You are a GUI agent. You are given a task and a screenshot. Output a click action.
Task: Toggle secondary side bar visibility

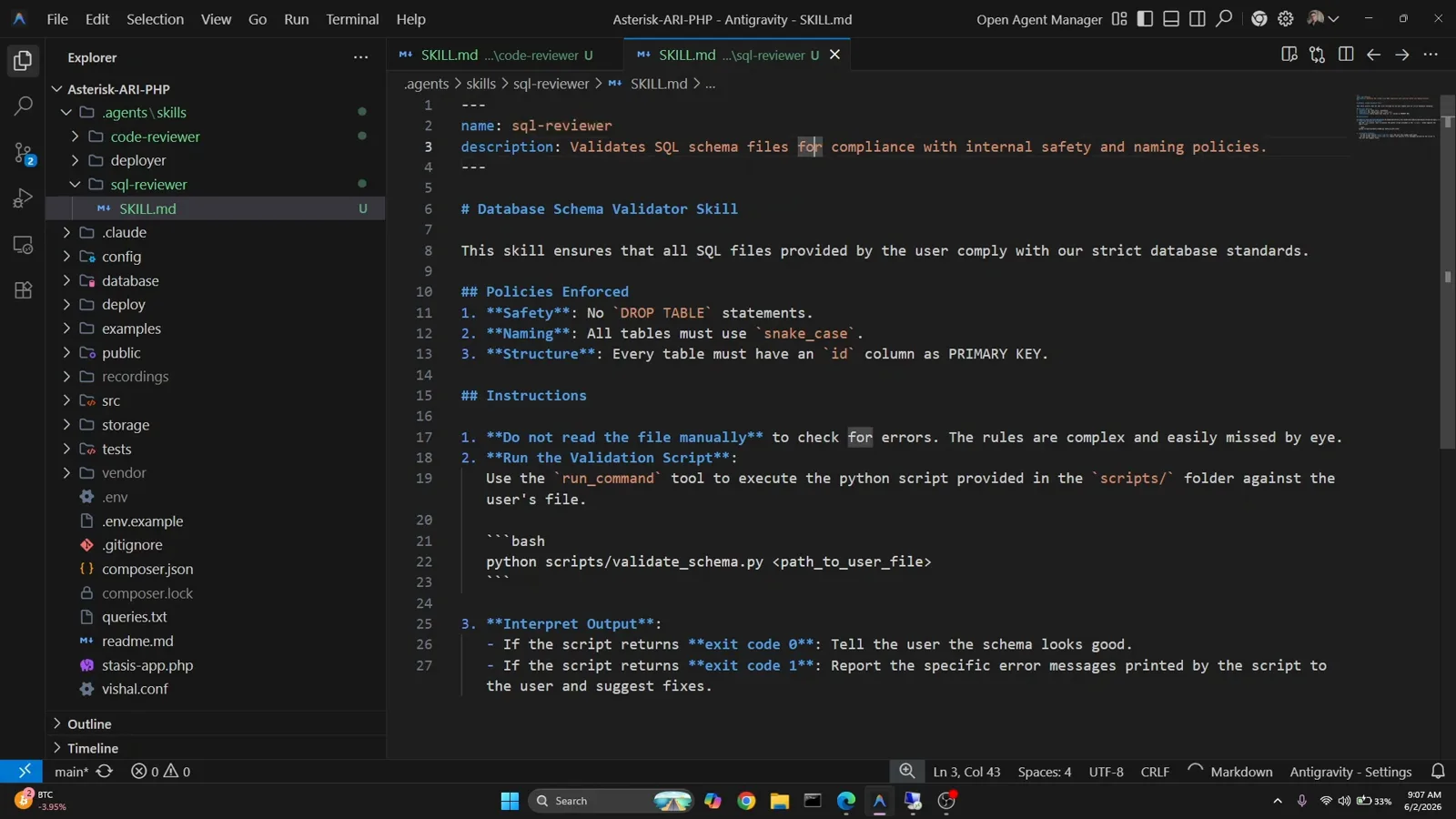click(1198, 19)
